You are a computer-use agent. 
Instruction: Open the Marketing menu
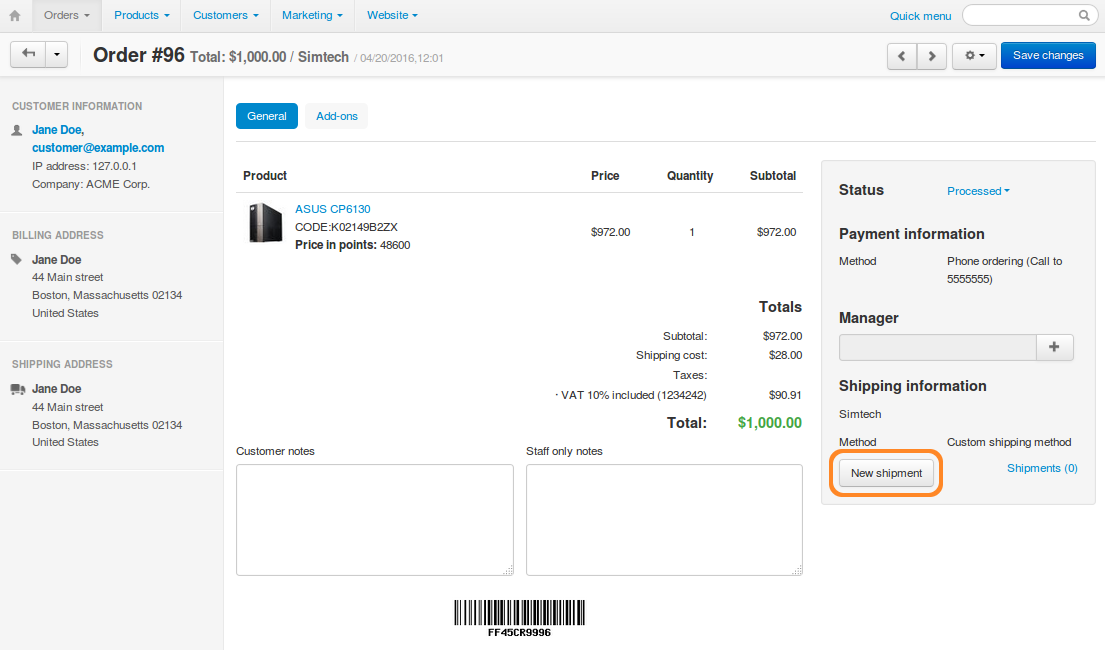click(x=311, y=16)
